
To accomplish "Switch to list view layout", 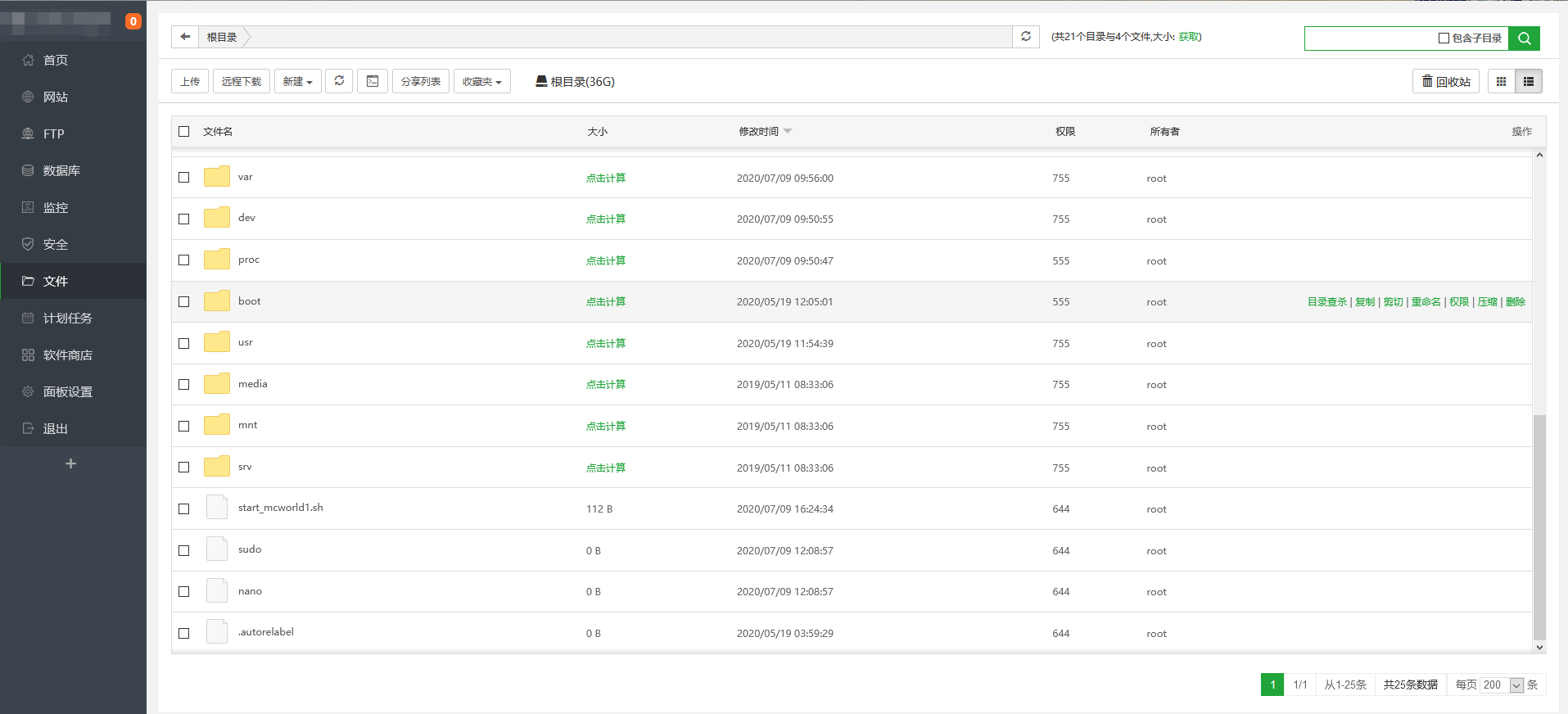I will 1529,81.
